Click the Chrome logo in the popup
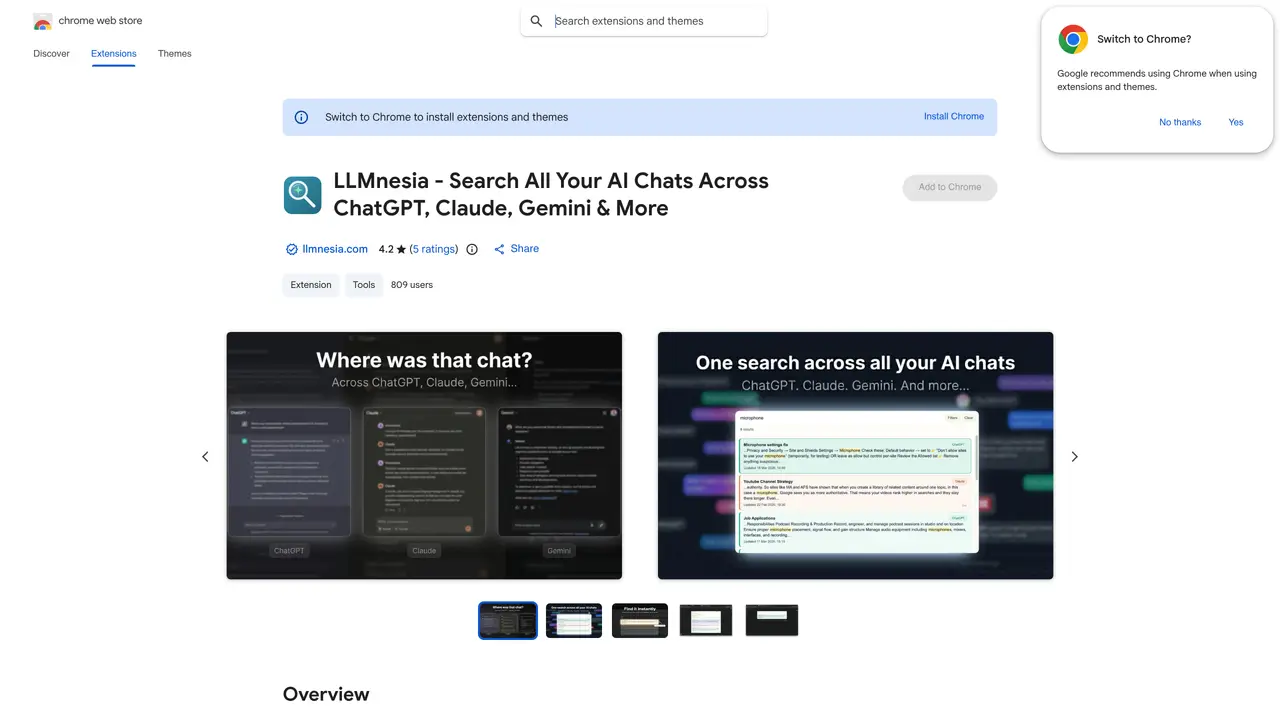 point(1073,39)
